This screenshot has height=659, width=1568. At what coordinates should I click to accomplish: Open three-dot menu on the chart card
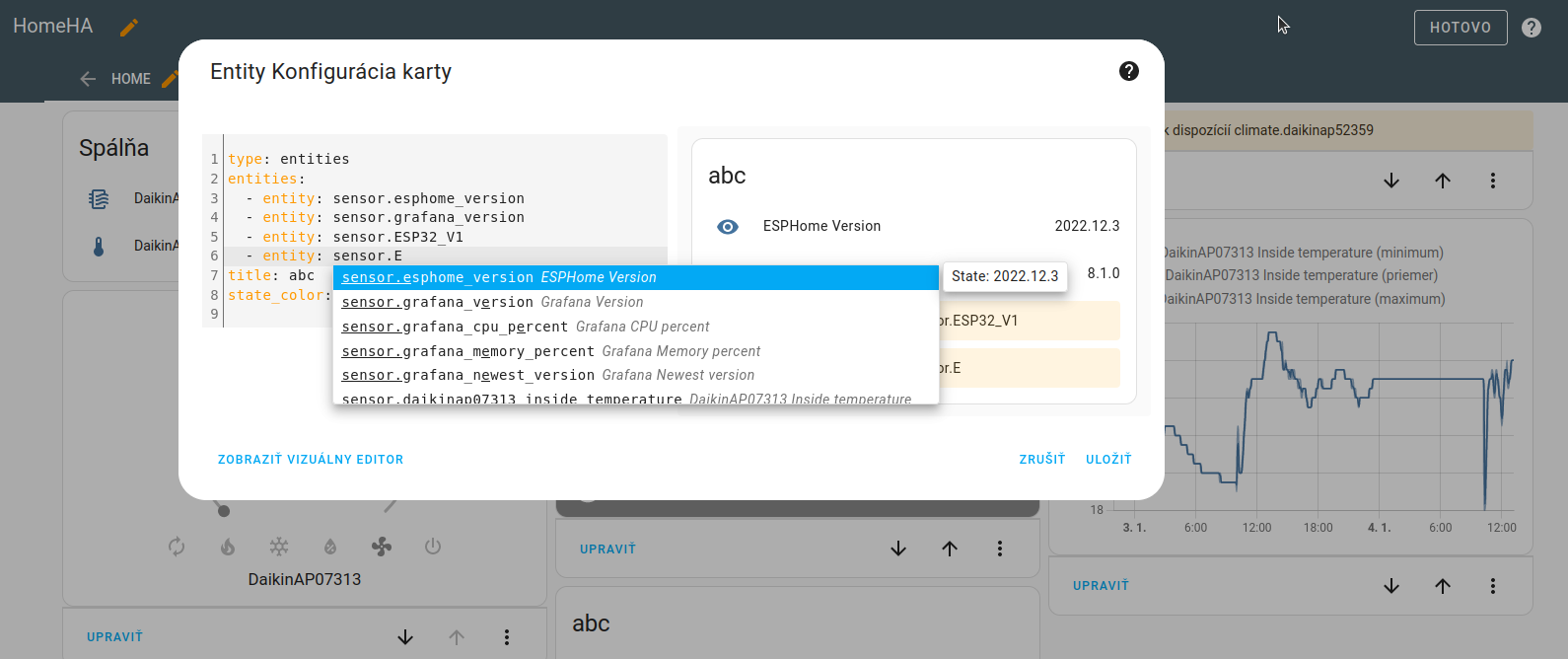[1492, 586]
